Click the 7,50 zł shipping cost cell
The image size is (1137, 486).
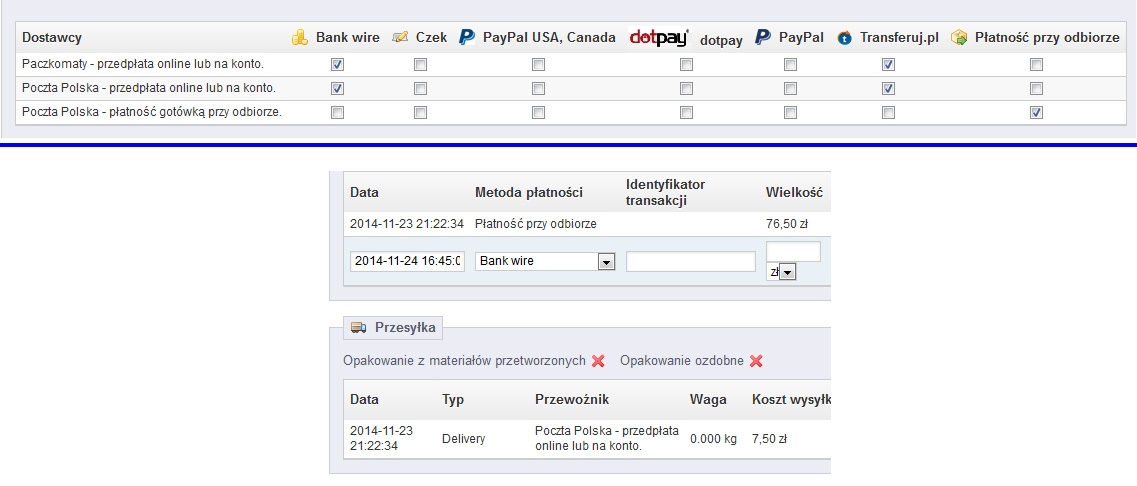coord(769,439)
